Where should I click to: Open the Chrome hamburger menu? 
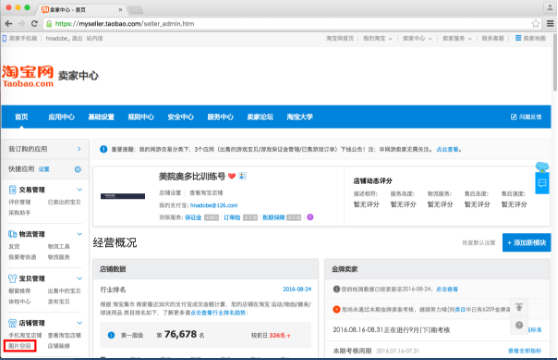click(x=550, y=23)
